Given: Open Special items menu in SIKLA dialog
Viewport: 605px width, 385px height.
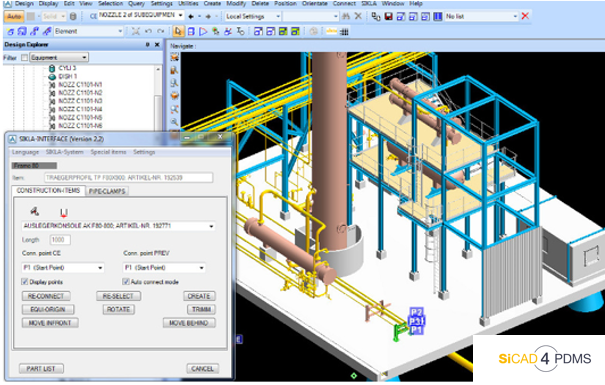Looking at the screenshot, I should (108, 152).
